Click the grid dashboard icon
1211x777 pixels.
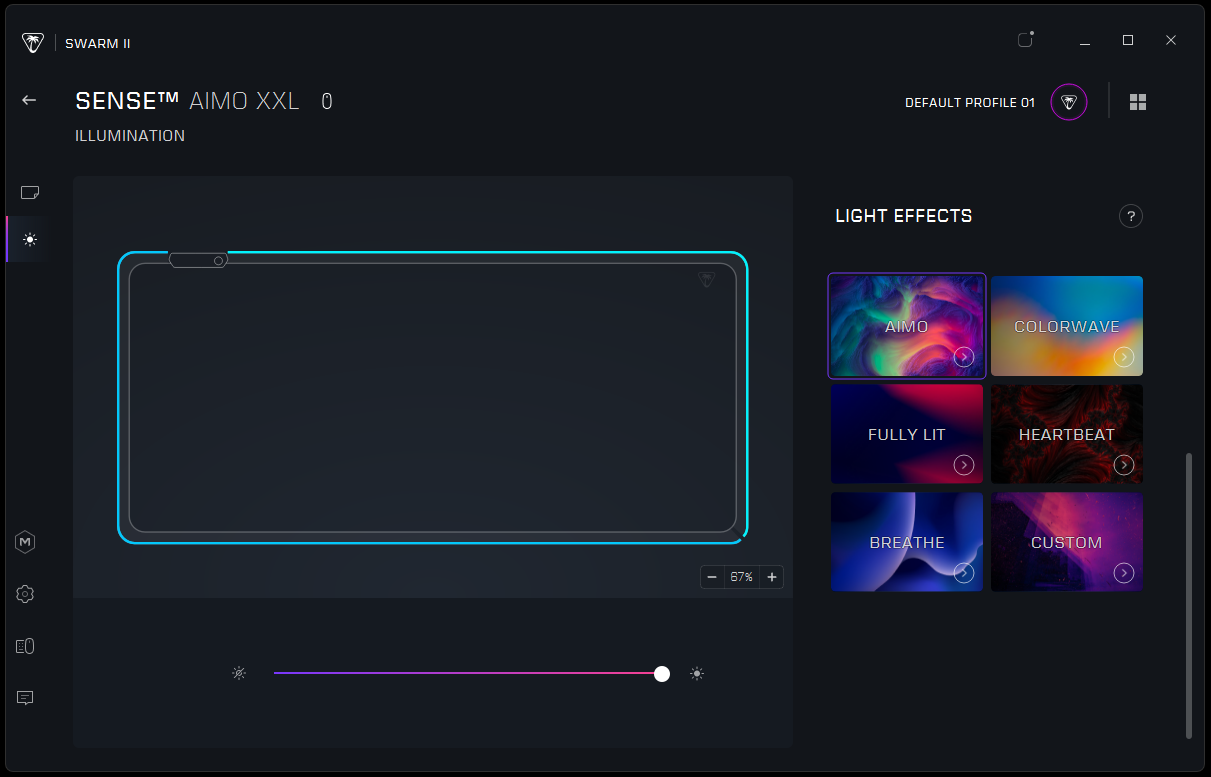click(1138, 102)
